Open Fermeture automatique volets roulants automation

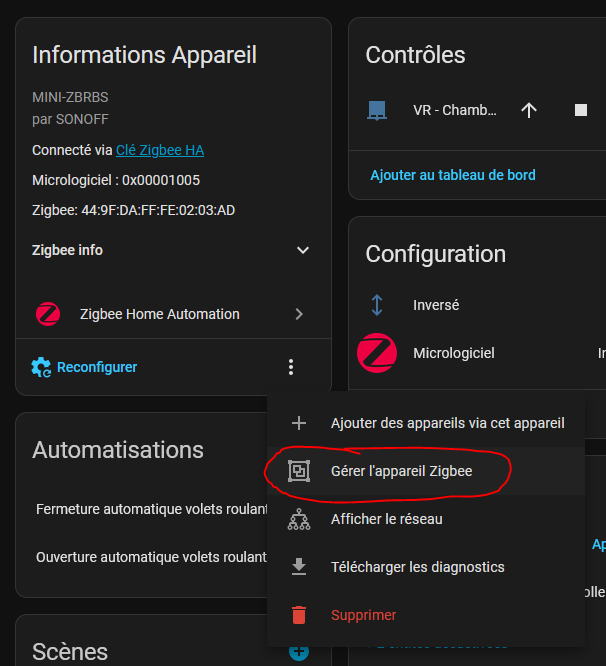[x=152, y=509]
